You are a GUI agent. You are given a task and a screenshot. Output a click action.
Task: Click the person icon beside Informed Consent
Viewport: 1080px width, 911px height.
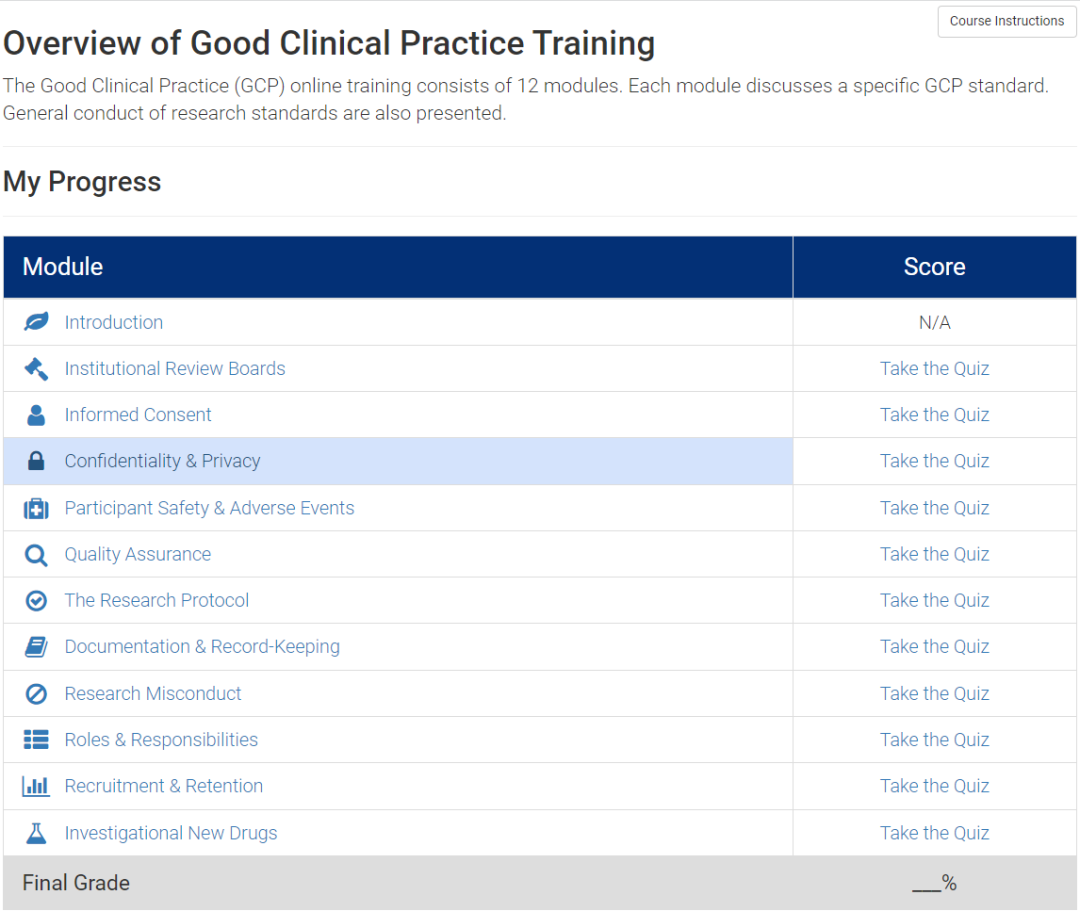point(36,415)
